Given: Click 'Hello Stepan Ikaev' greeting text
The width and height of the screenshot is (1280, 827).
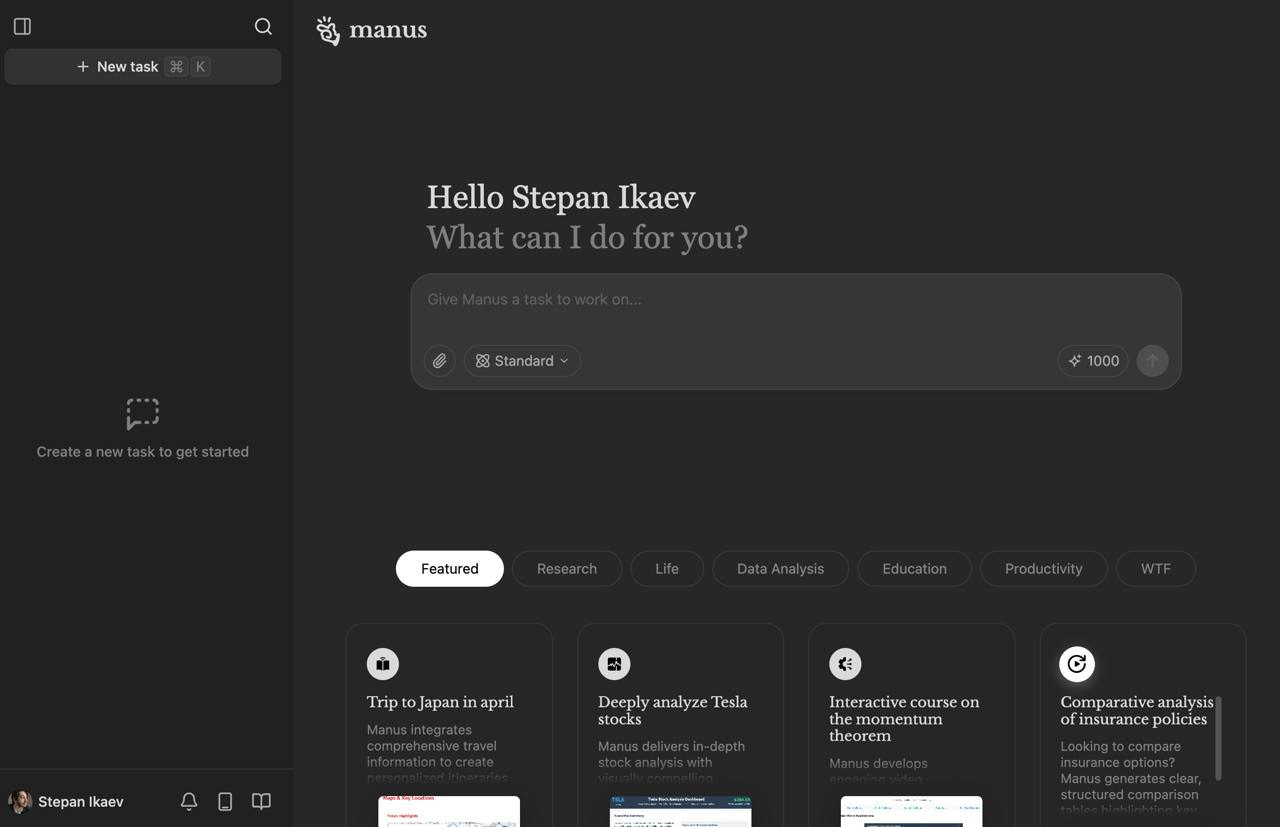Looking at the screenshot, I should click(561, 198).
